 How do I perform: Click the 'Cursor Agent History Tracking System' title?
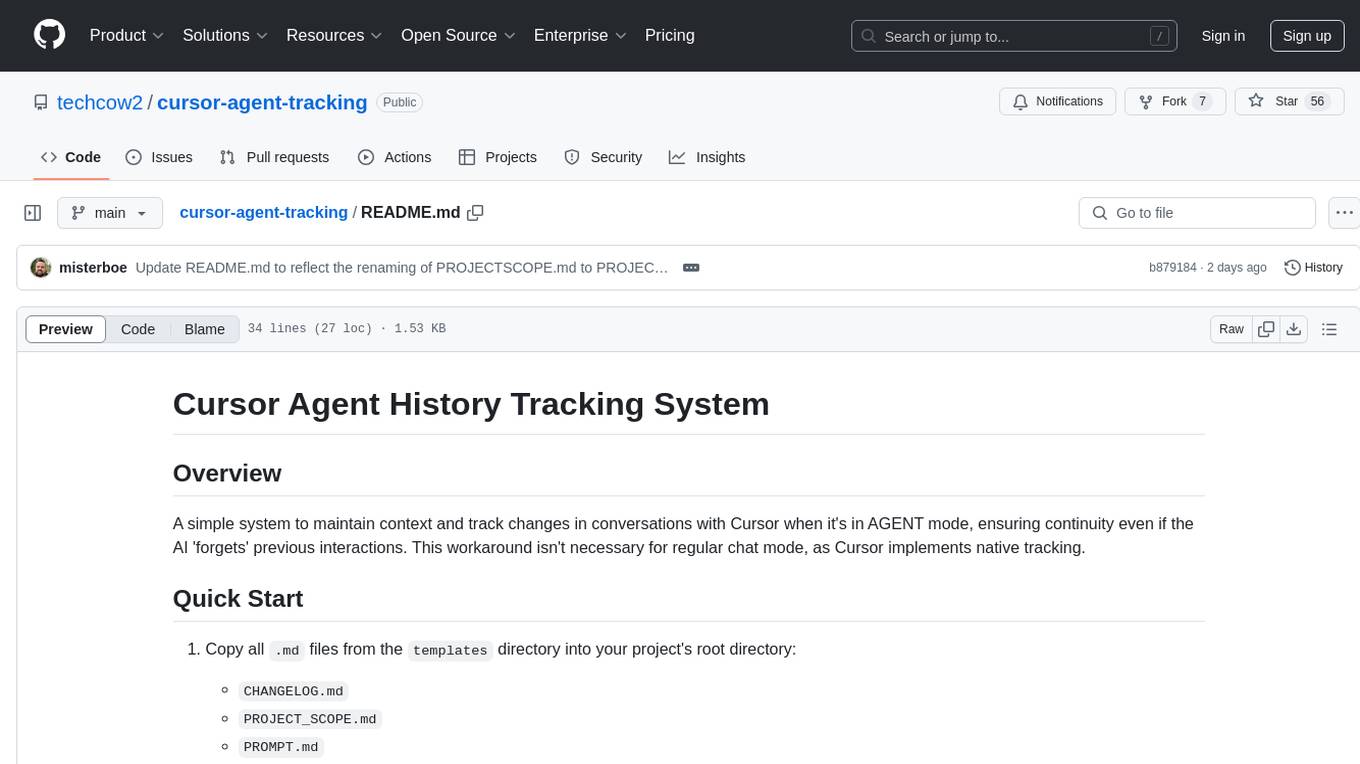tap(471, 404)
